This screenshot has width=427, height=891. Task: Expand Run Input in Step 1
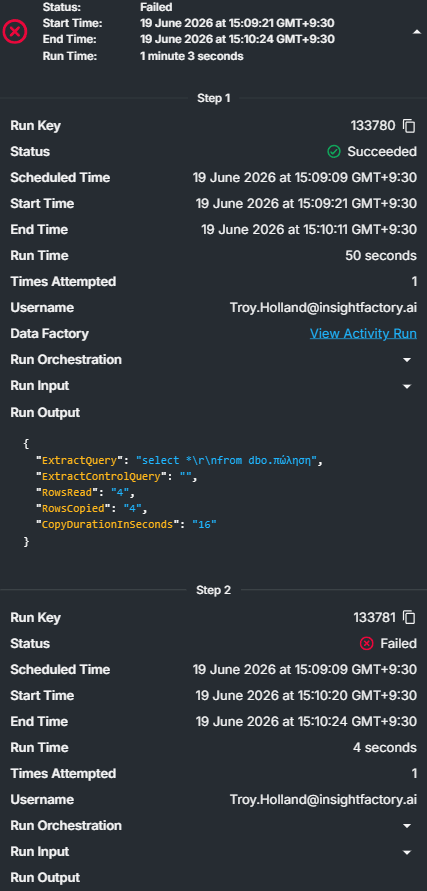[407, 386]
